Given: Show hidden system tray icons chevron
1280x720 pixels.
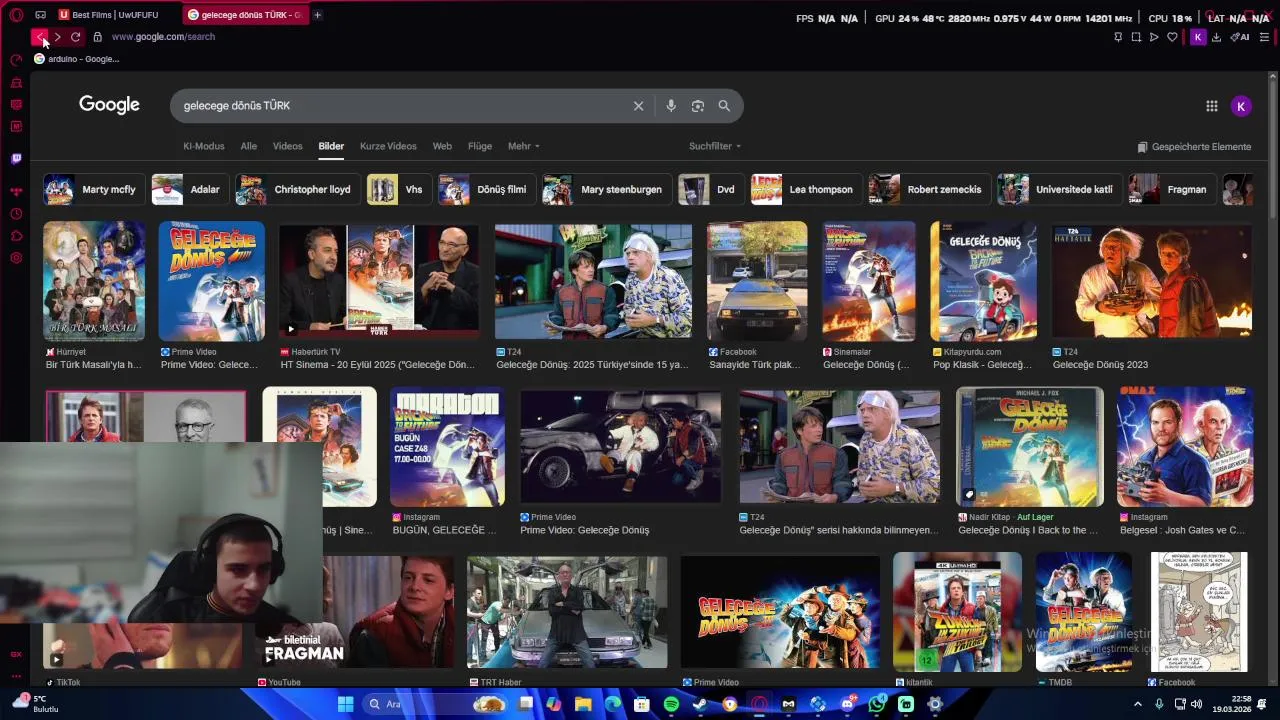Looking at the screenshot, I should tap(1137, 704).
